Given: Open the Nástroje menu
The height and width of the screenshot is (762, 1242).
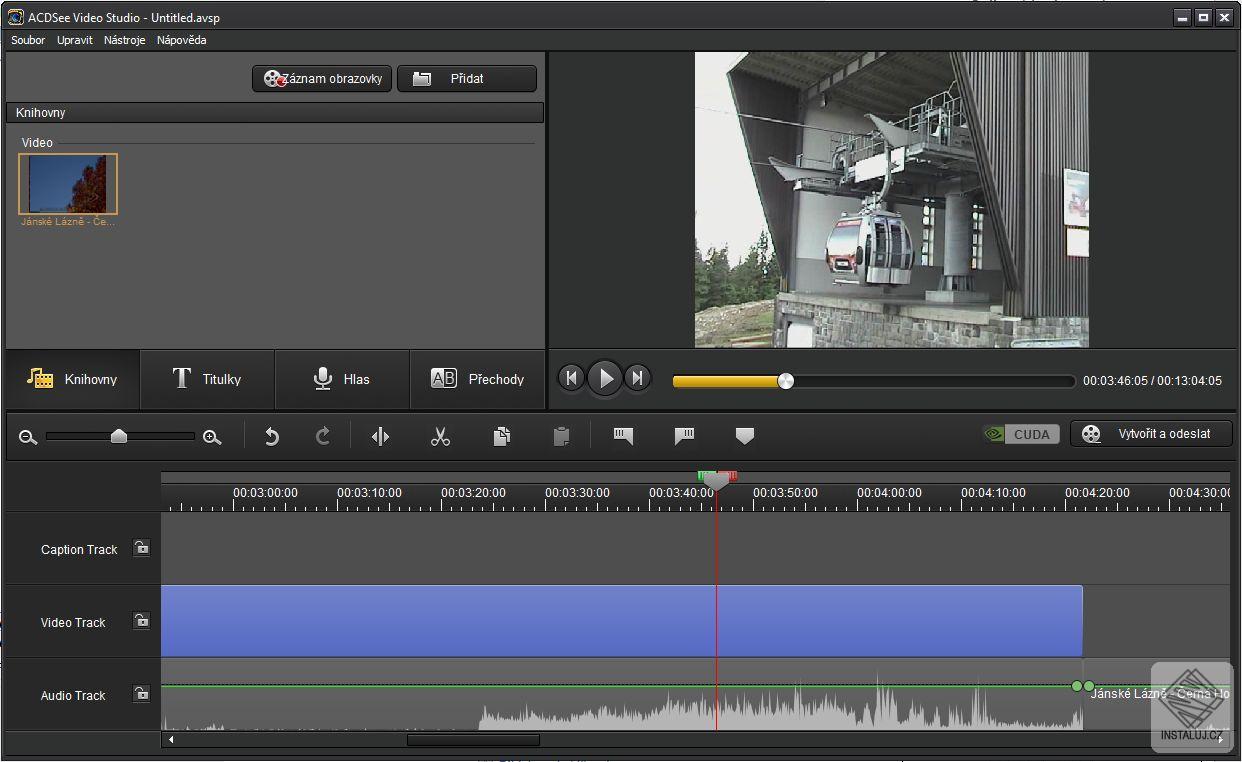Looking at the screenshot, I should tap(125, 40).
